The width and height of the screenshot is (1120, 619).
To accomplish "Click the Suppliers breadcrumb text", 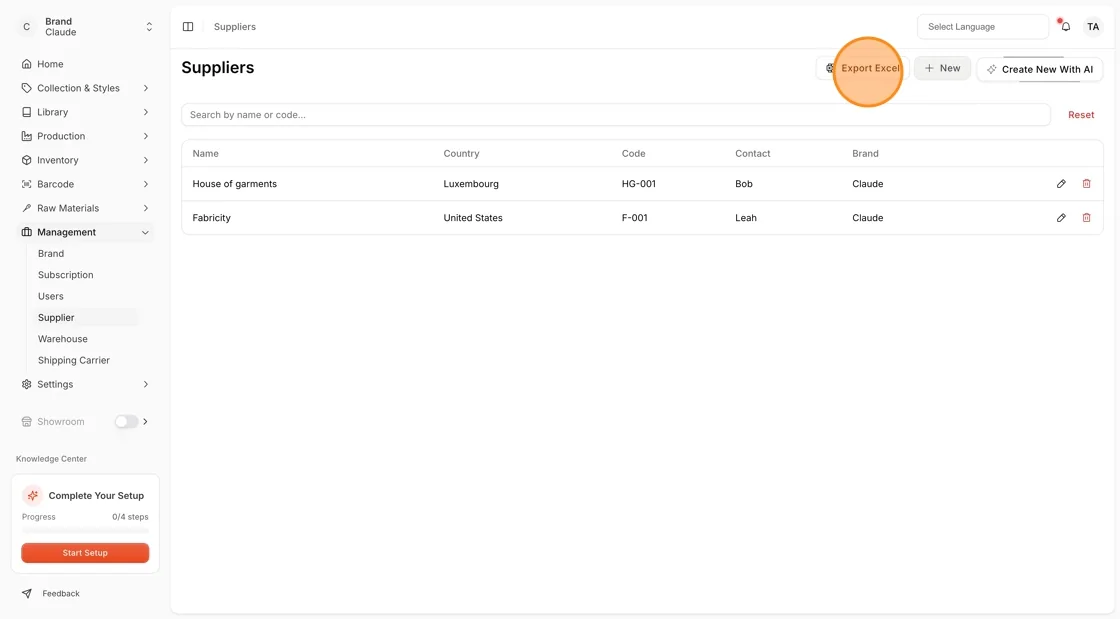I will 234,26.
